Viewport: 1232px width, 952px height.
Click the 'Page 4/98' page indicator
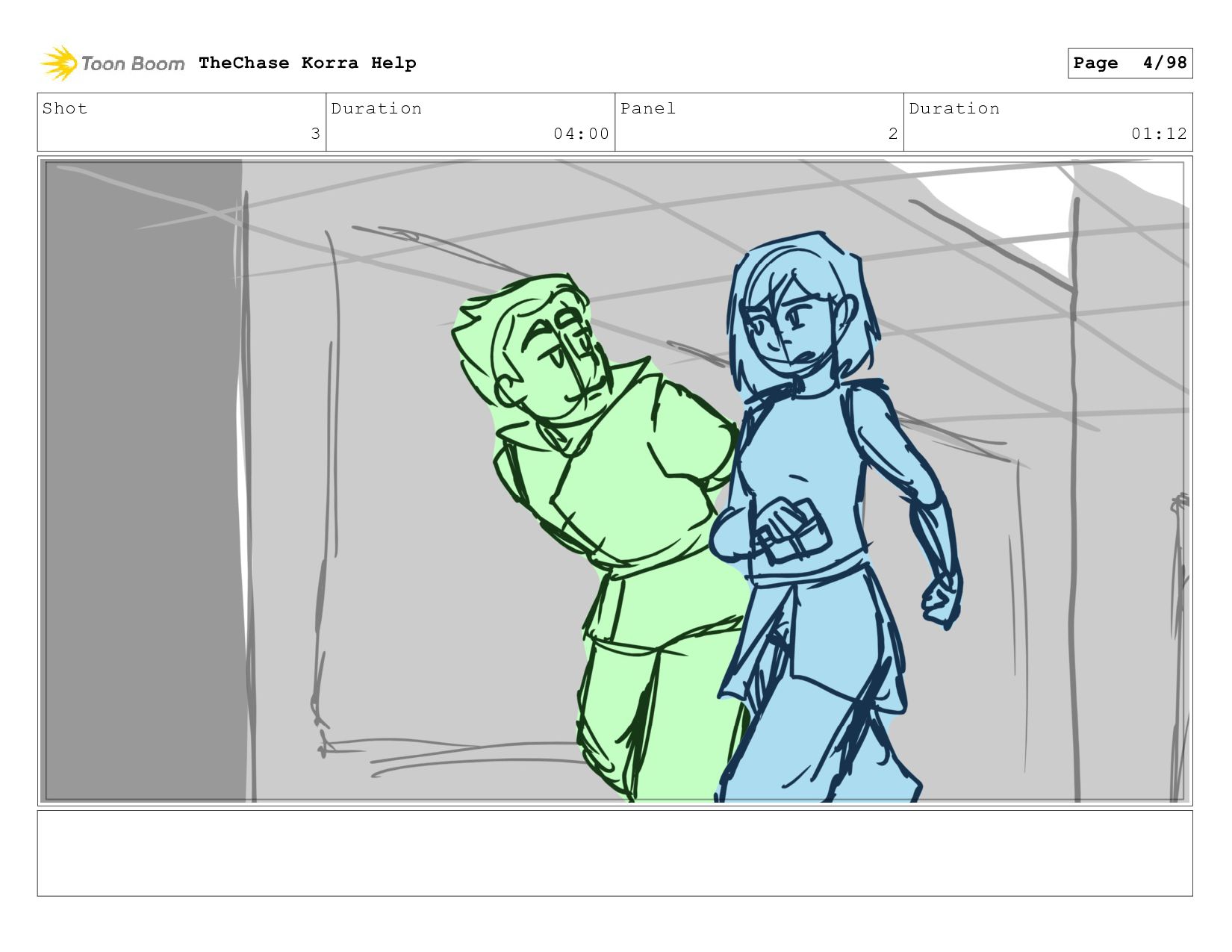tap(1130, 63)
